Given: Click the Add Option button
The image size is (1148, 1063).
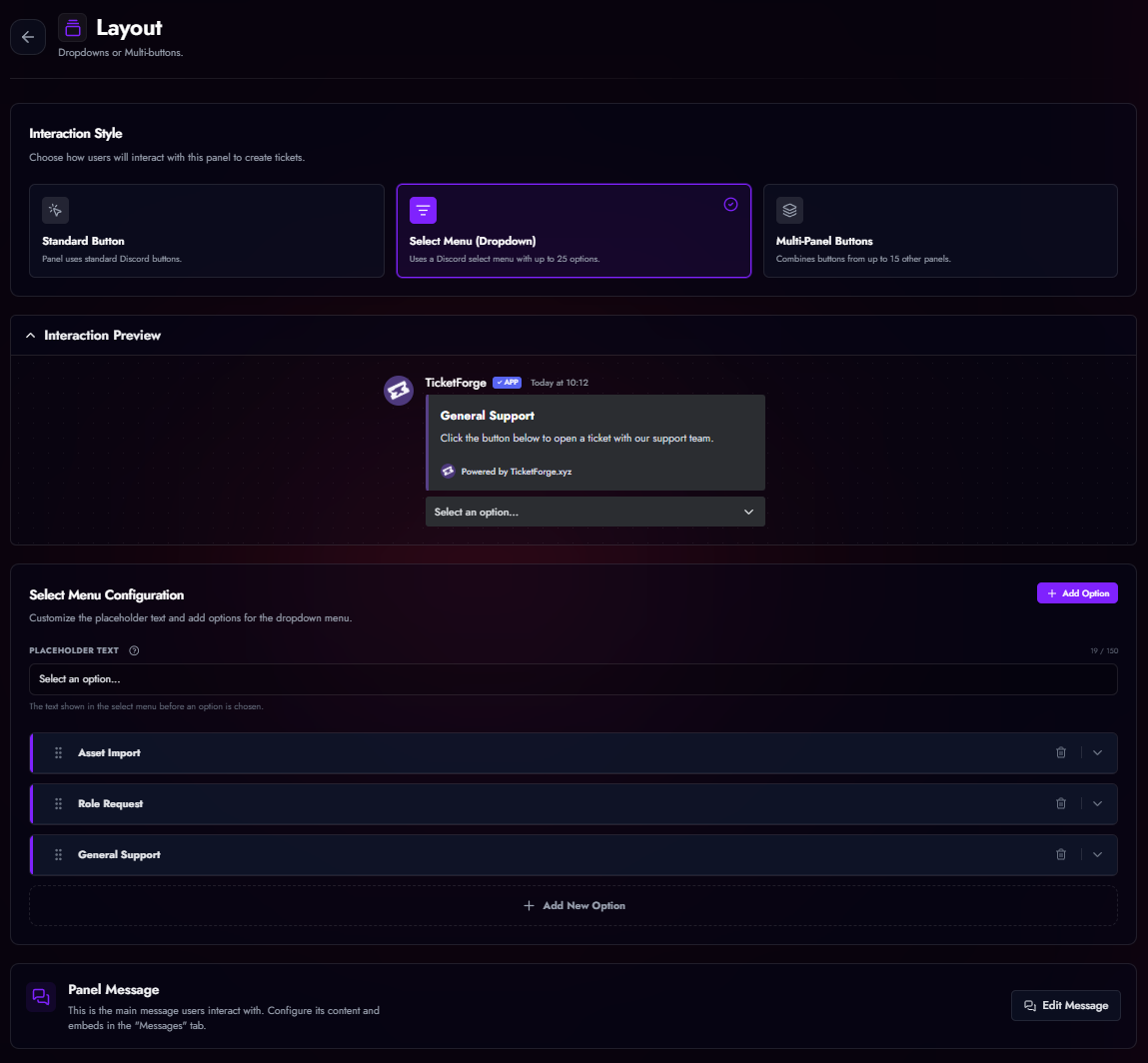Looking at the screenshot, I should [1077, 592].
